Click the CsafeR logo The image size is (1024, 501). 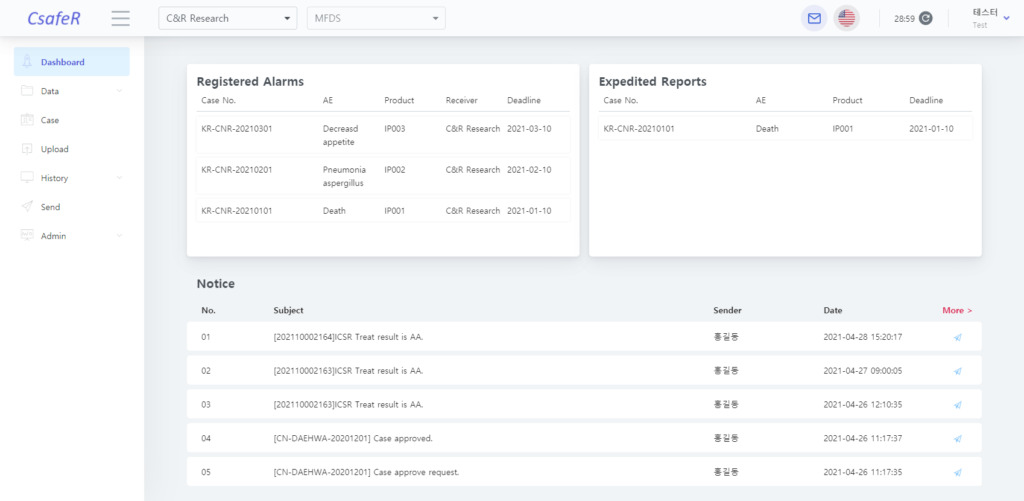pyautogui.click(x=54, y=18)
